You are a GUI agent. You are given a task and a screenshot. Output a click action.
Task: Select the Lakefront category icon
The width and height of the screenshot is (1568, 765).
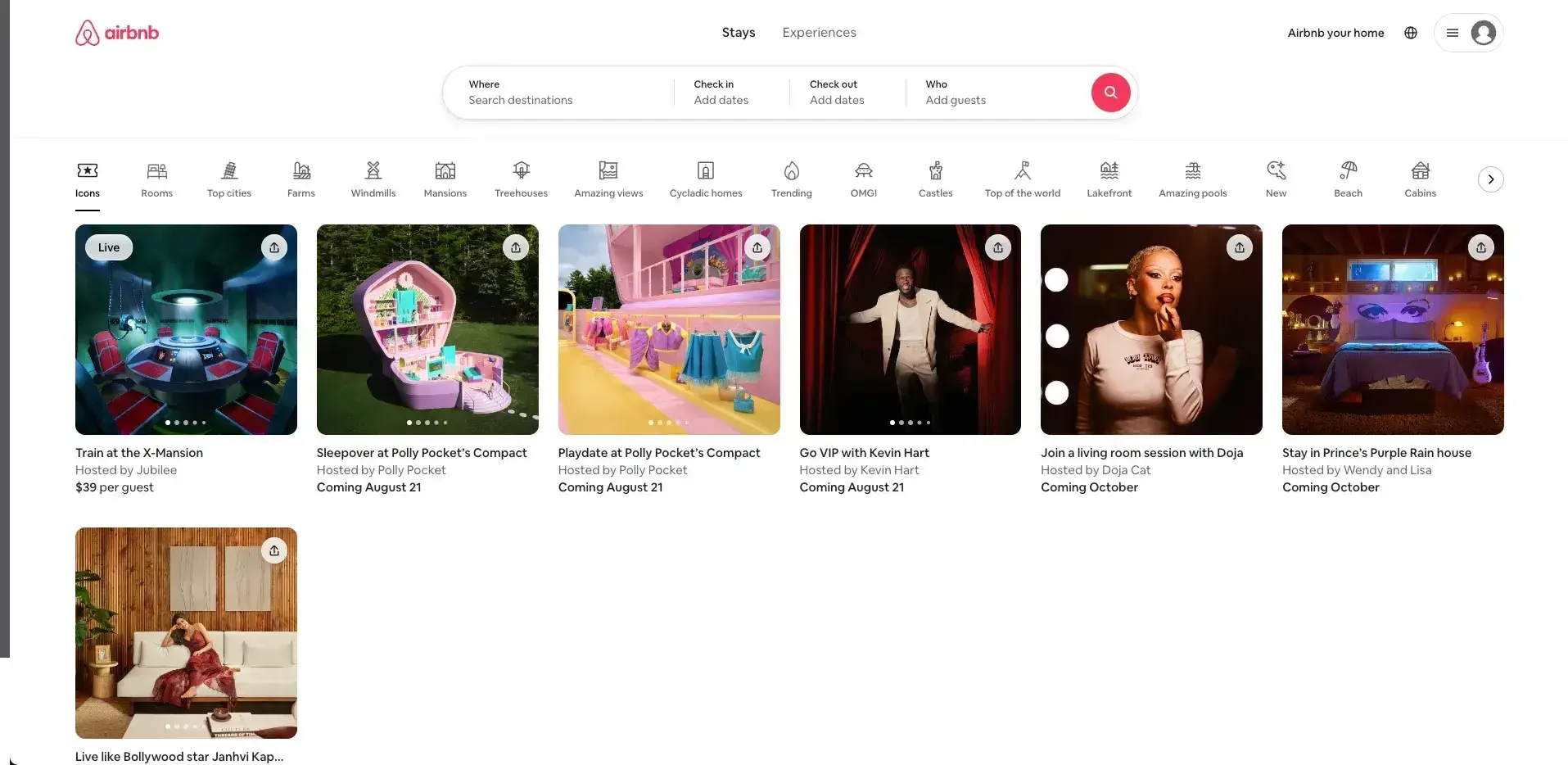click(x=1109, y=179)
